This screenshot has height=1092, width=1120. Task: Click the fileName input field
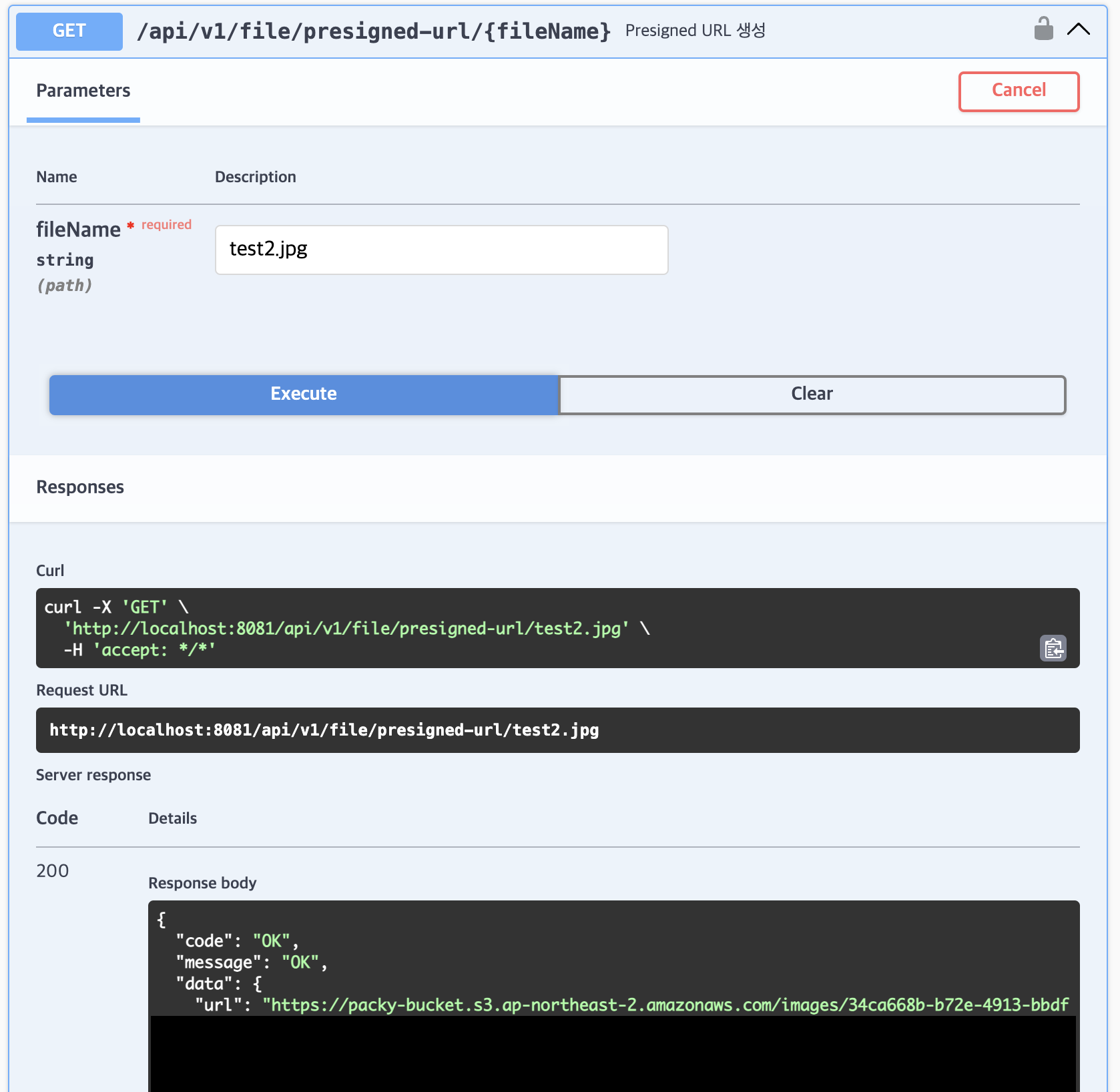point(441,250)
